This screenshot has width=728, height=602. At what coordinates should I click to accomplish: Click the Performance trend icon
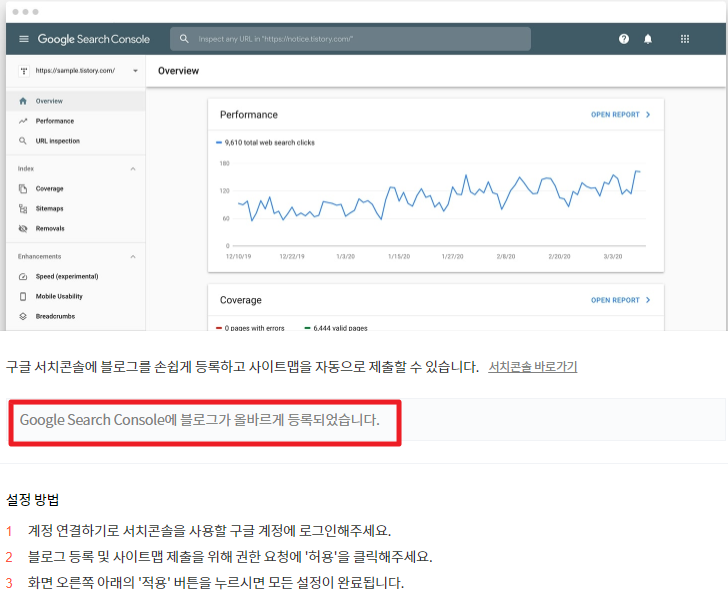[23, 121]
